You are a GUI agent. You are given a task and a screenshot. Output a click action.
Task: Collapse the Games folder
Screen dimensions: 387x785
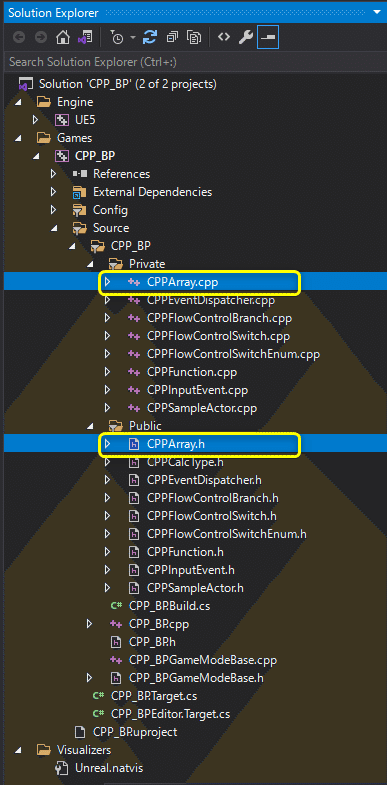pyautogui.click(x=18, y=138)
